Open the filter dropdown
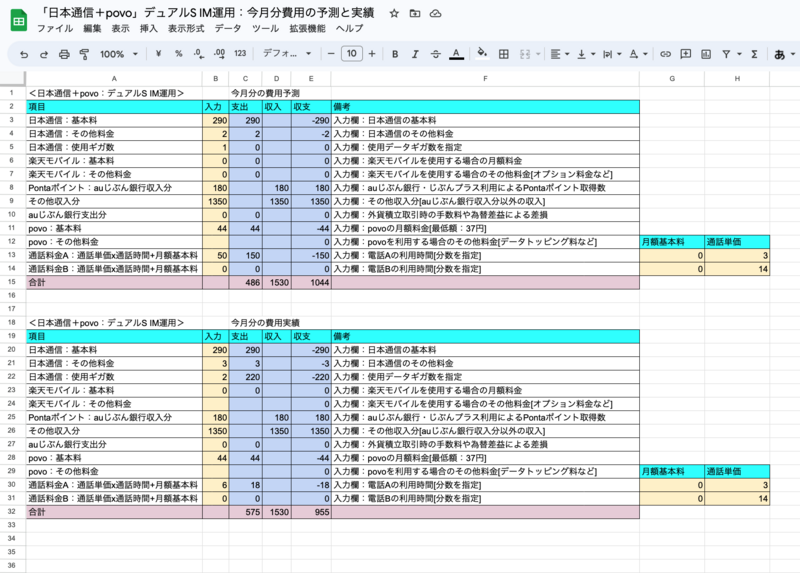This screenshot has width=800, height=573. pos(731,54)
